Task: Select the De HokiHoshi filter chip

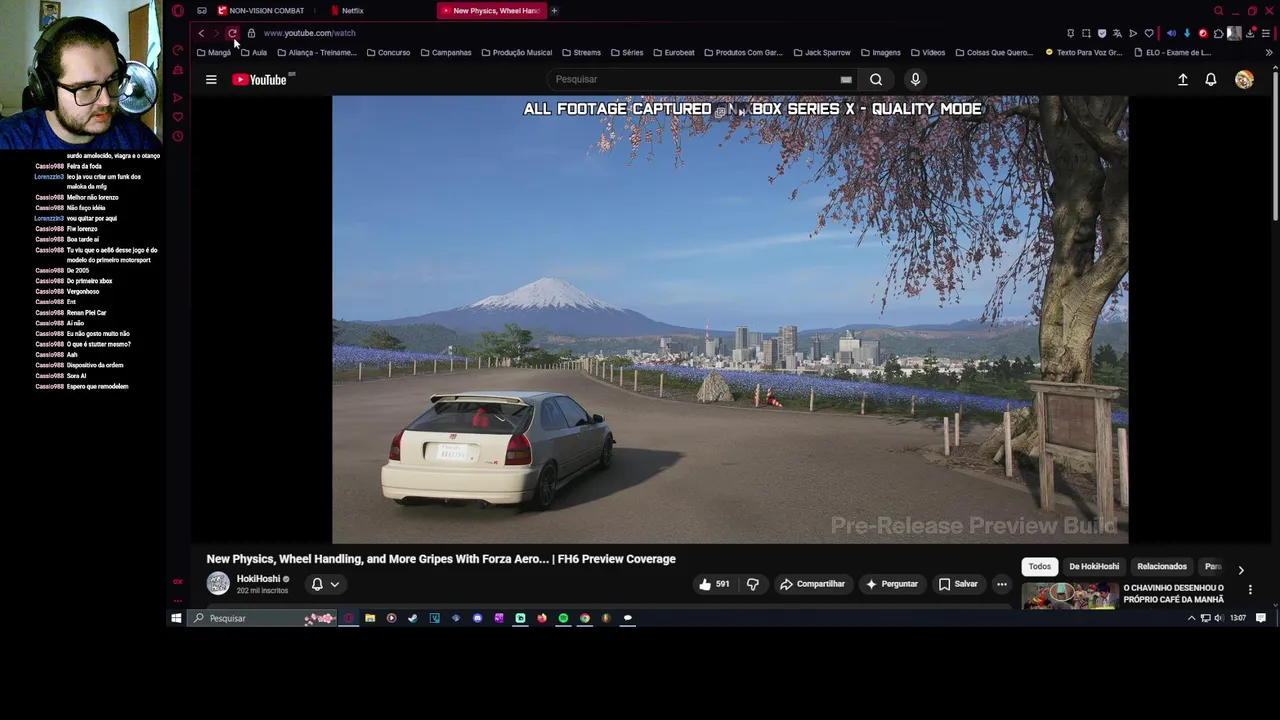Action: point(1094,566)
